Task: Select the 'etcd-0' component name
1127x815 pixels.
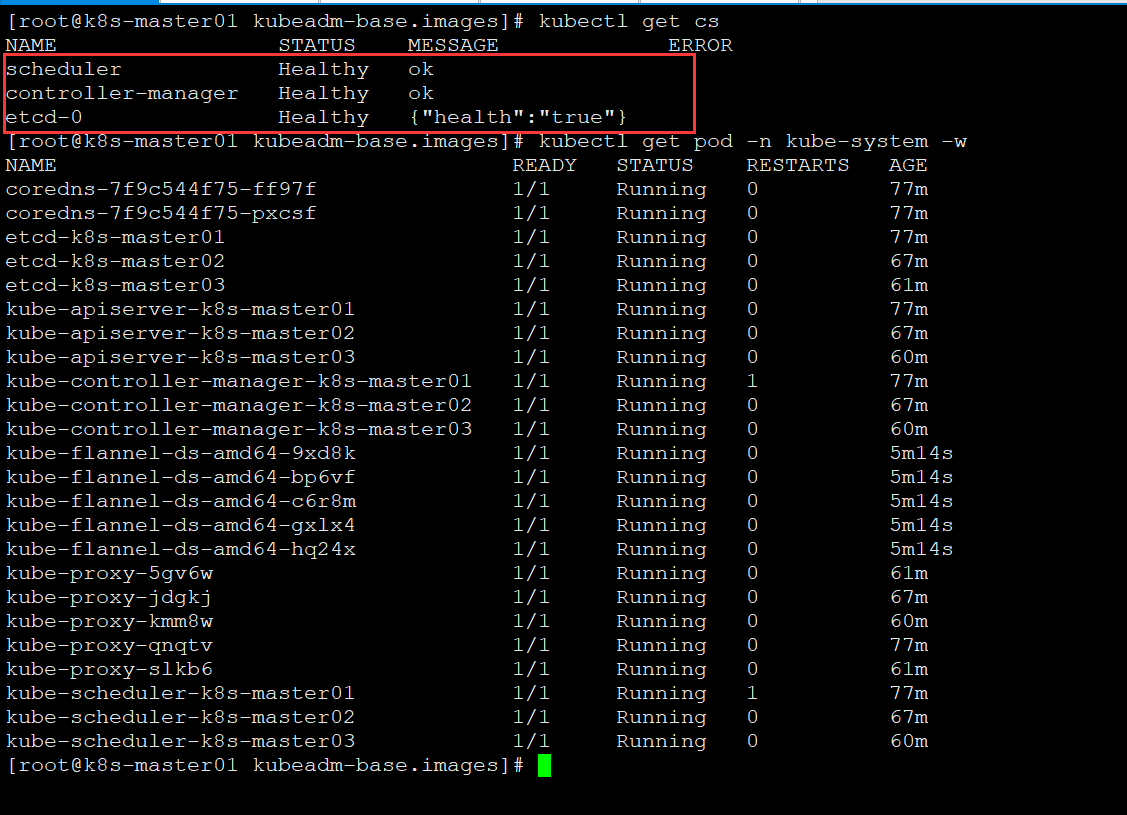Action: 44,117
